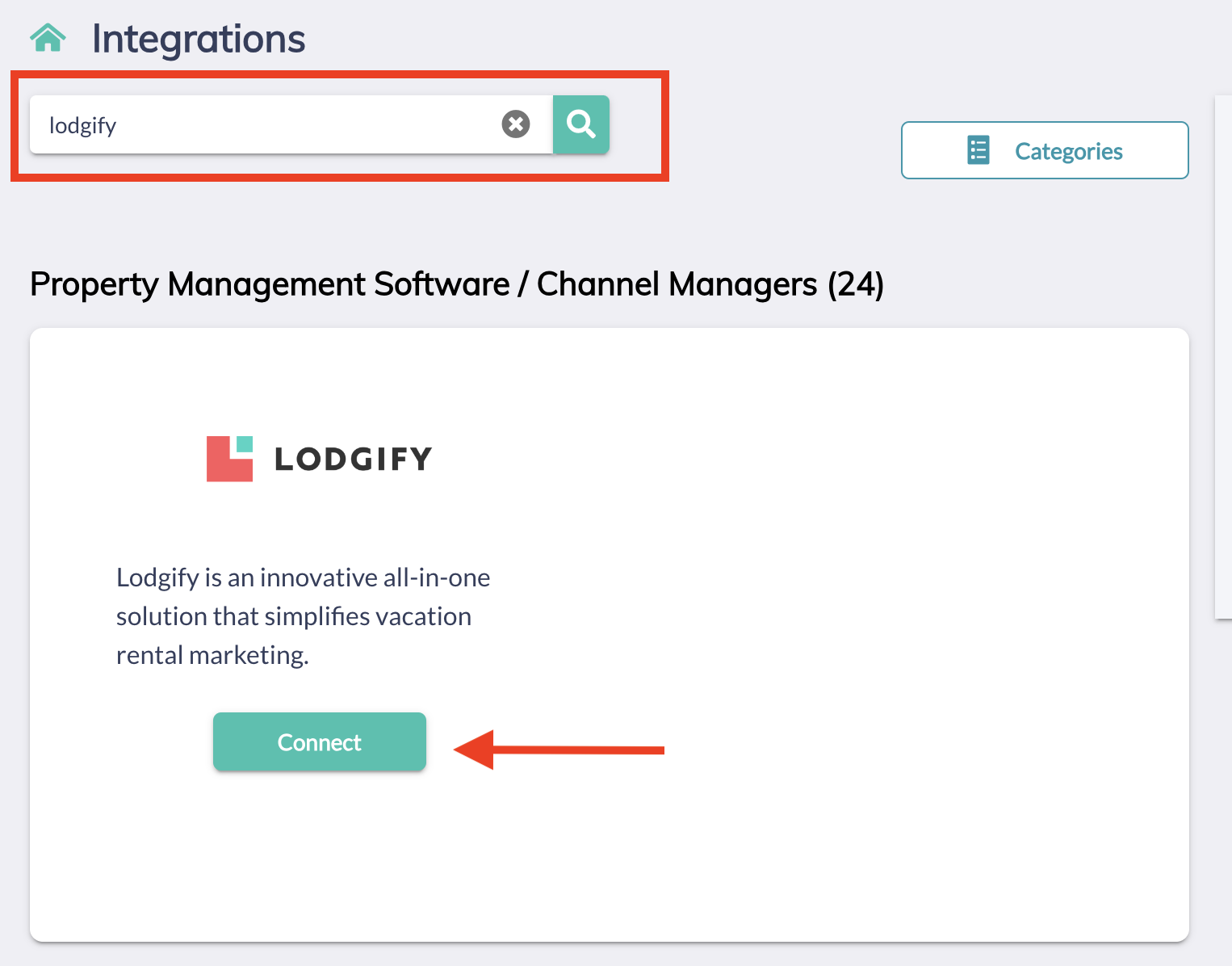The image size is (1232, 966).
Task: Open the Categories dropdown
Action: click(x=1044, y=150)
